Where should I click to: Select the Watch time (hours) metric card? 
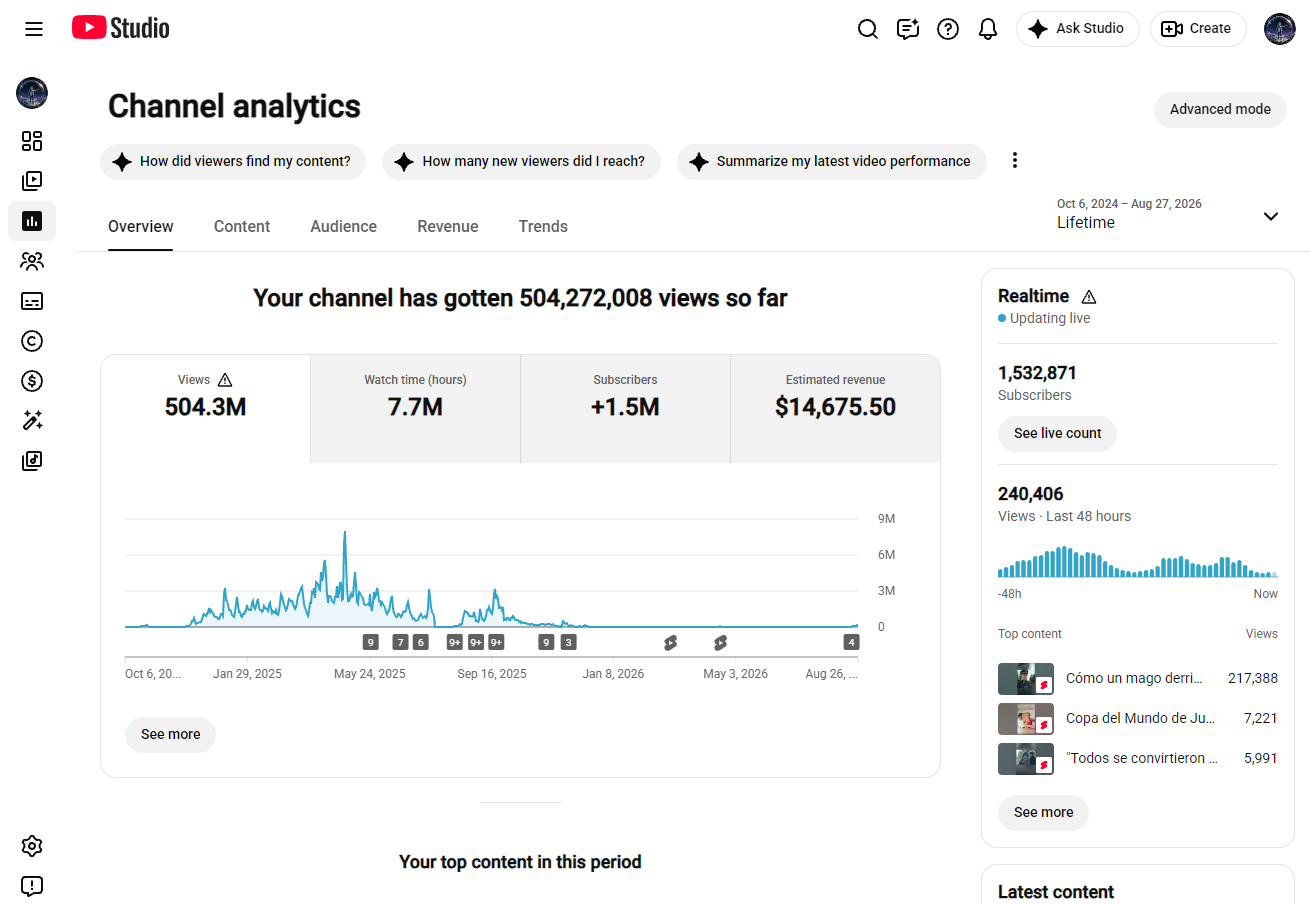coord(415,408)
